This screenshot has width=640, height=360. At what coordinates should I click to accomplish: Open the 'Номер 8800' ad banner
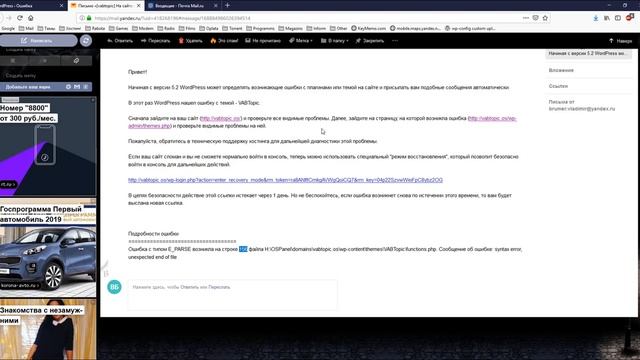[48, 146]
